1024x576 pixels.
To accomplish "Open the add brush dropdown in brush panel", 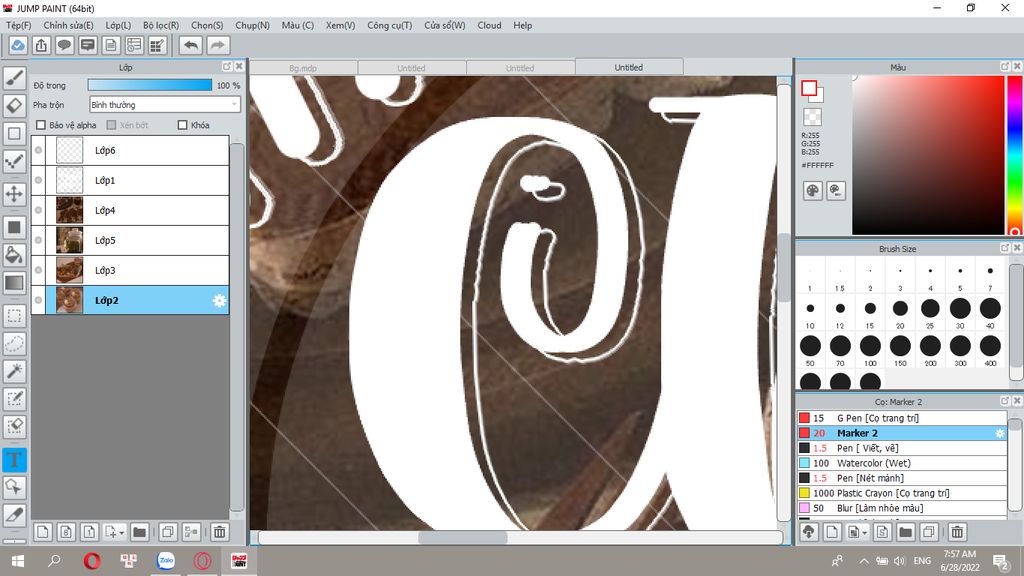I will (864, 533).
